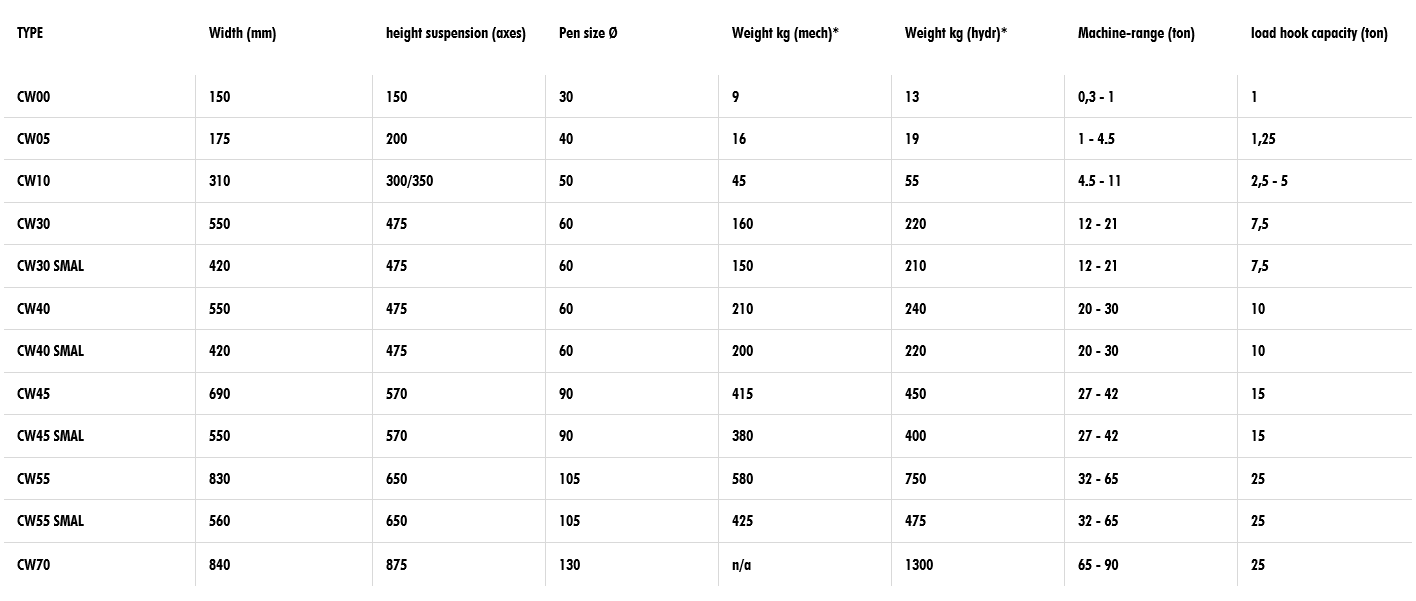Select the CW10 height value 300/350

tap(409, 181)
